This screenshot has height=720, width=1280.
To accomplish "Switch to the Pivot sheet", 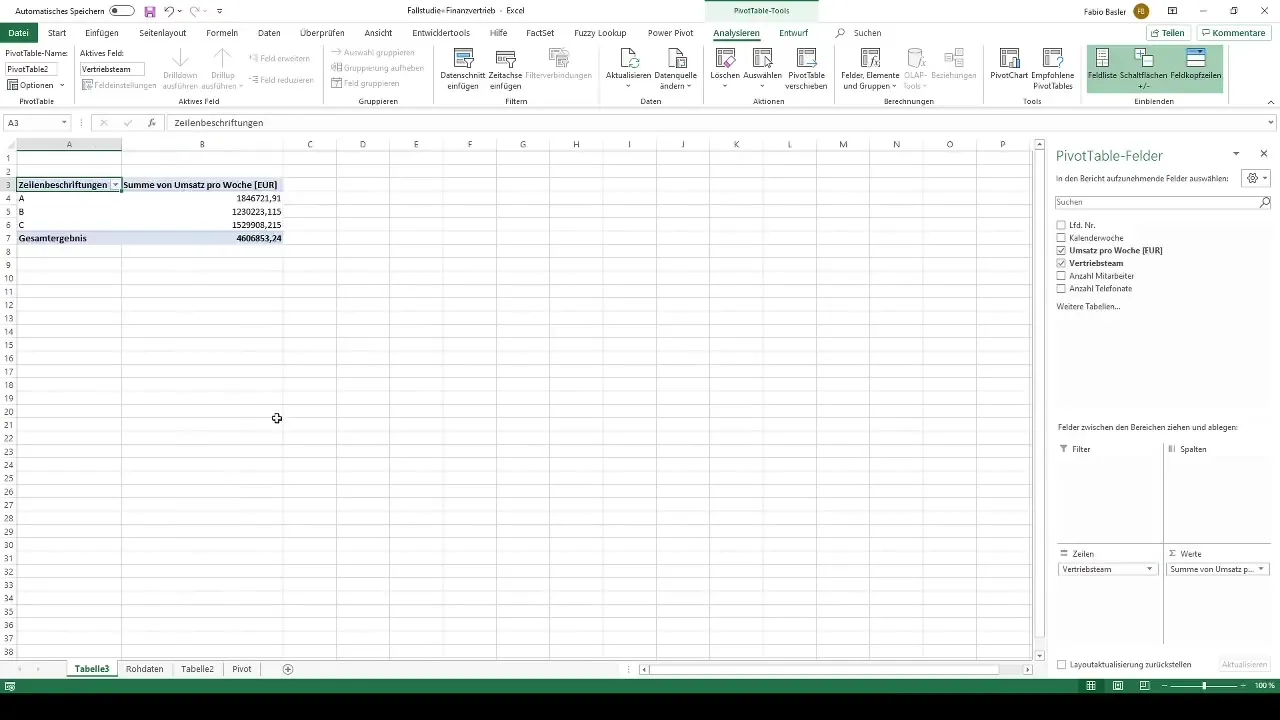I will 242,669.
